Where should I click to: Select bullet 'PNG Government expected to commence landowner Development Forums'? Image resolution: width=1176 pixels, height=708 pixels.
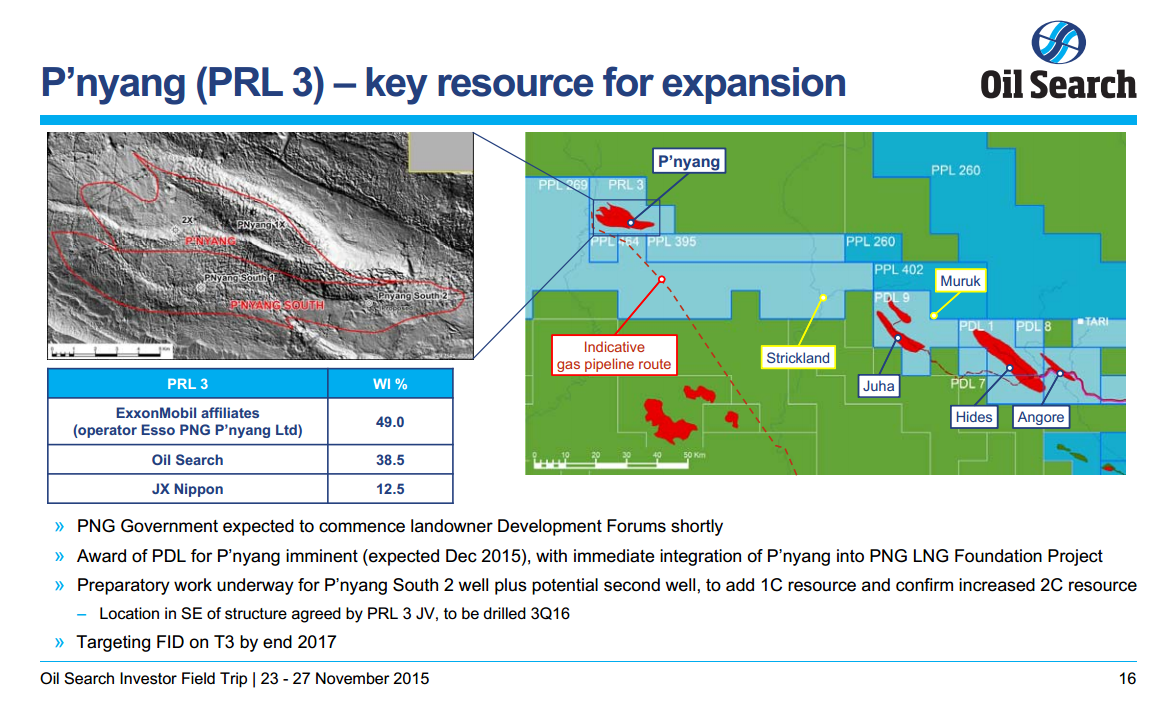tap(400, 526)
